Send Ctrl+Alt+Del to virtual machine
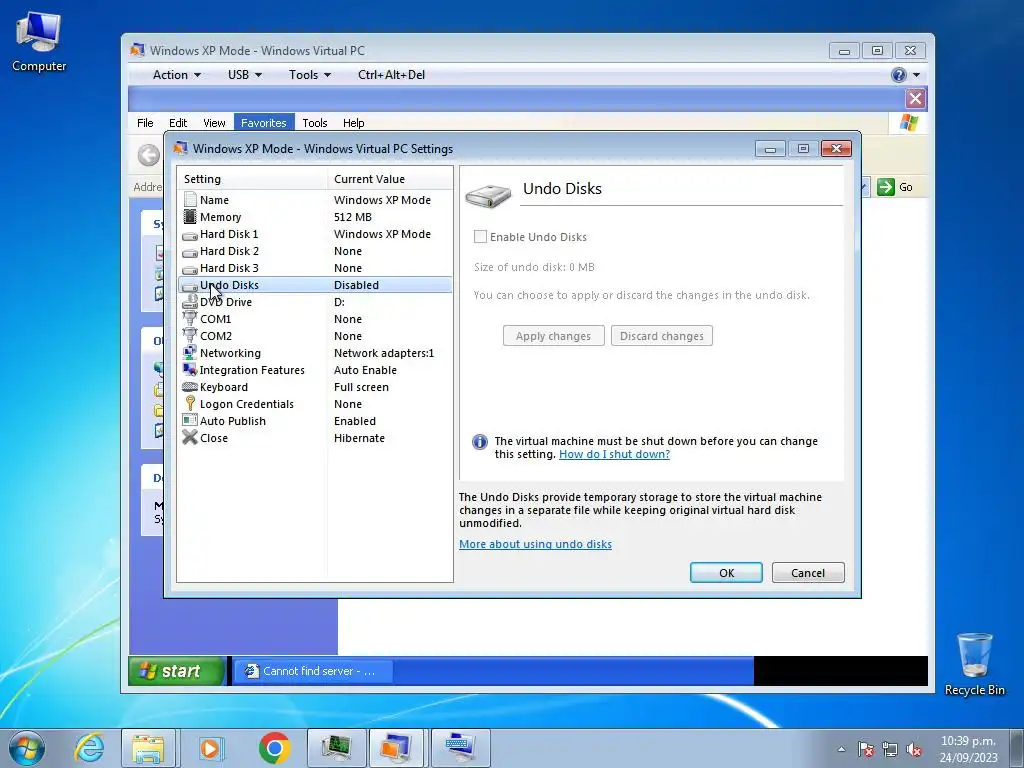This screenshot has height=768, width=1024. point(391,74)
